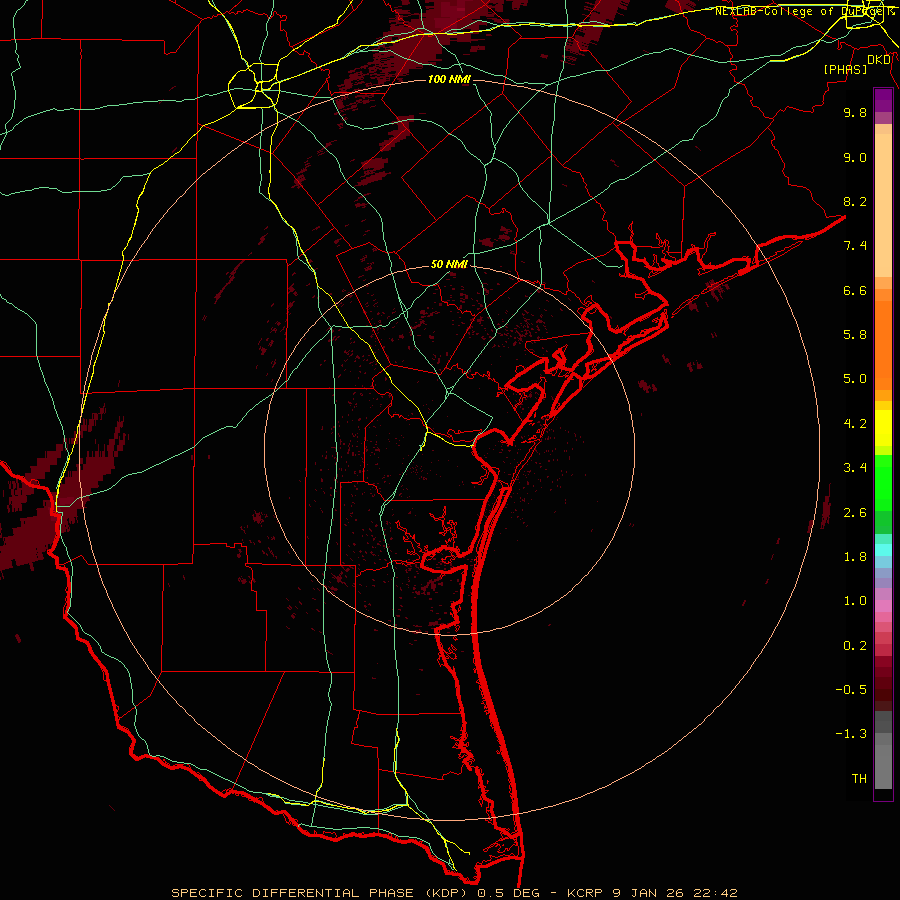Click the -0.5 color scale value
The image size is (900, 900).
click(x=851, y=690)
